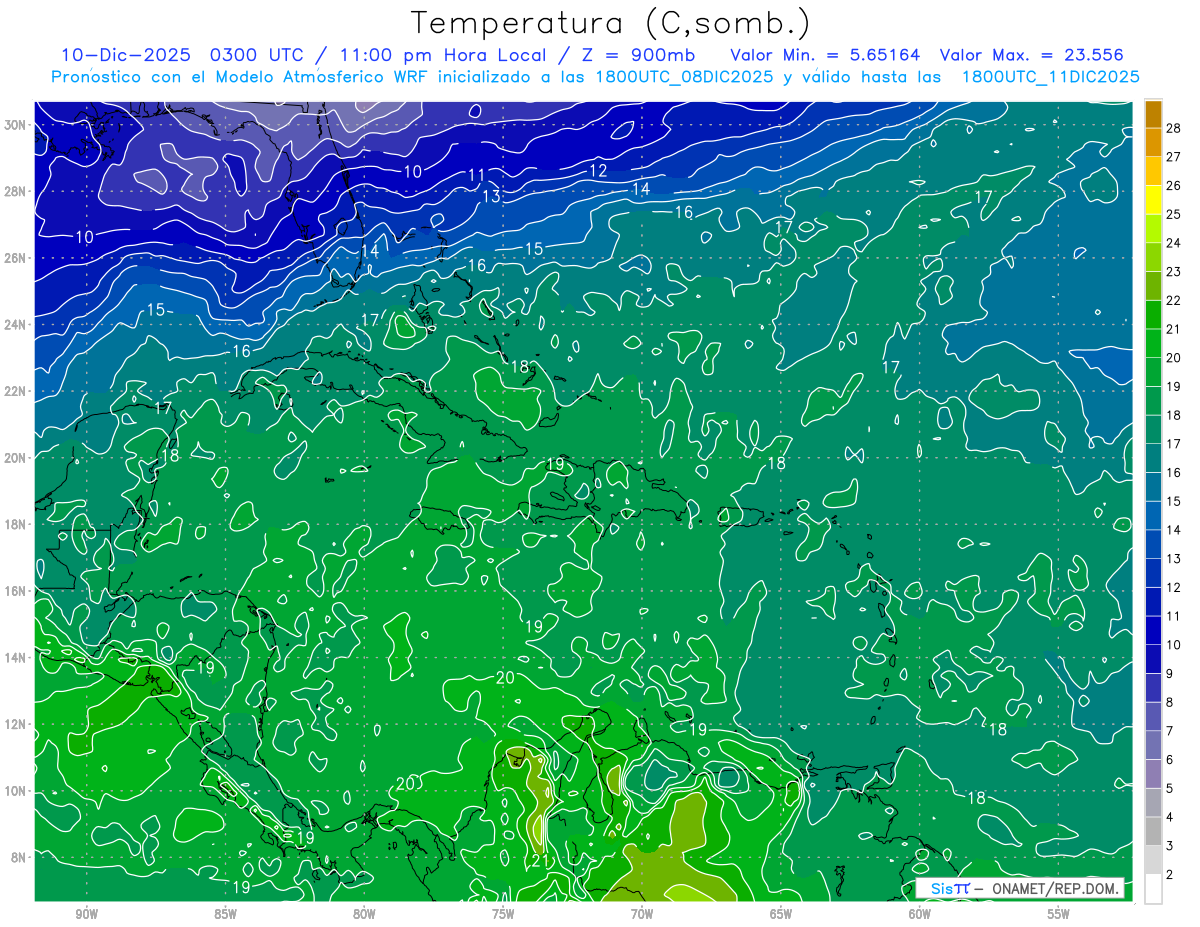Click the 70W longitude axis label

pos(642,914)
